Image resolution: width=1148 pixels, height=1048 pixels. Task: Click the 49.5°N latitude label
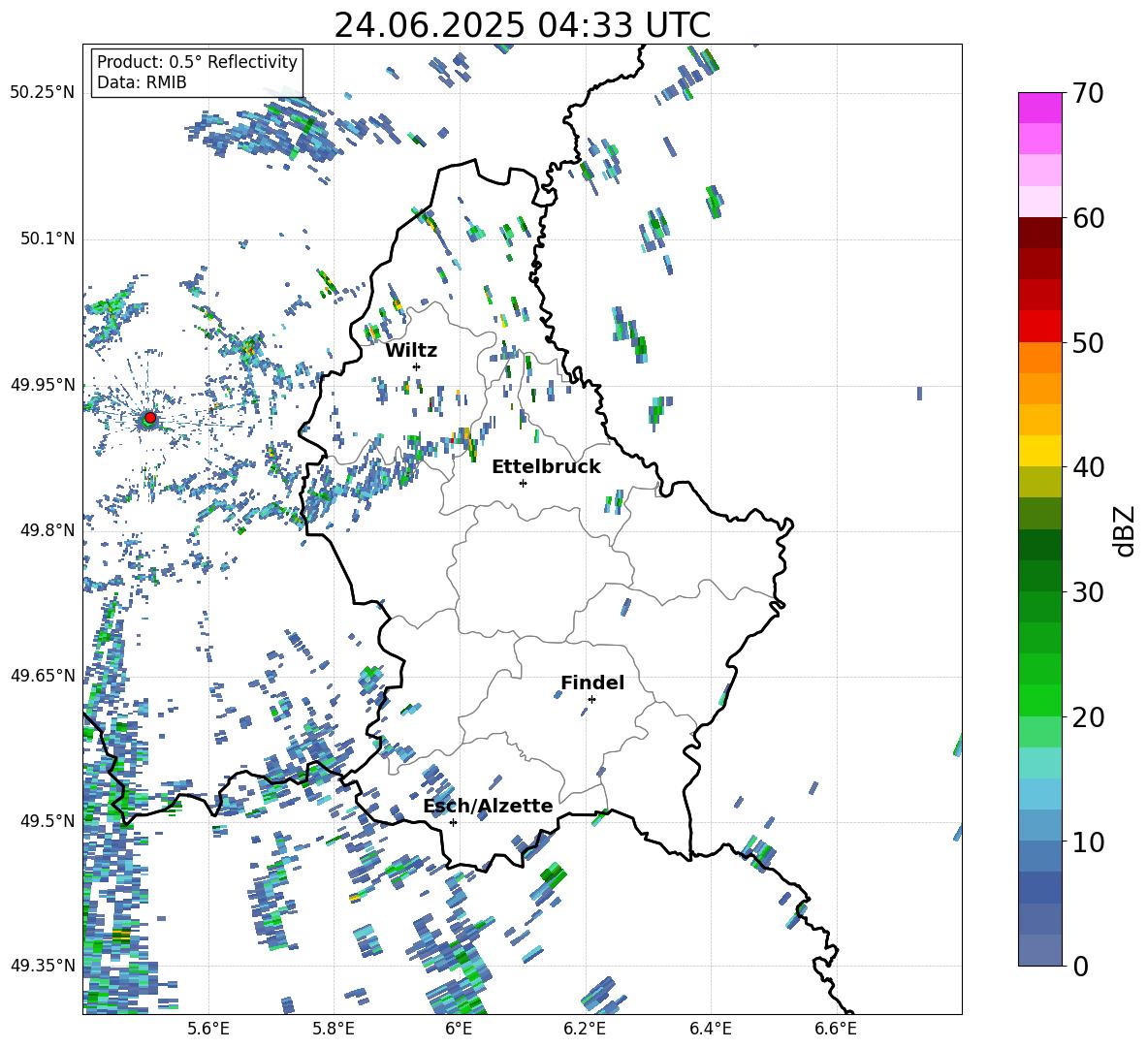coord(48,820)
